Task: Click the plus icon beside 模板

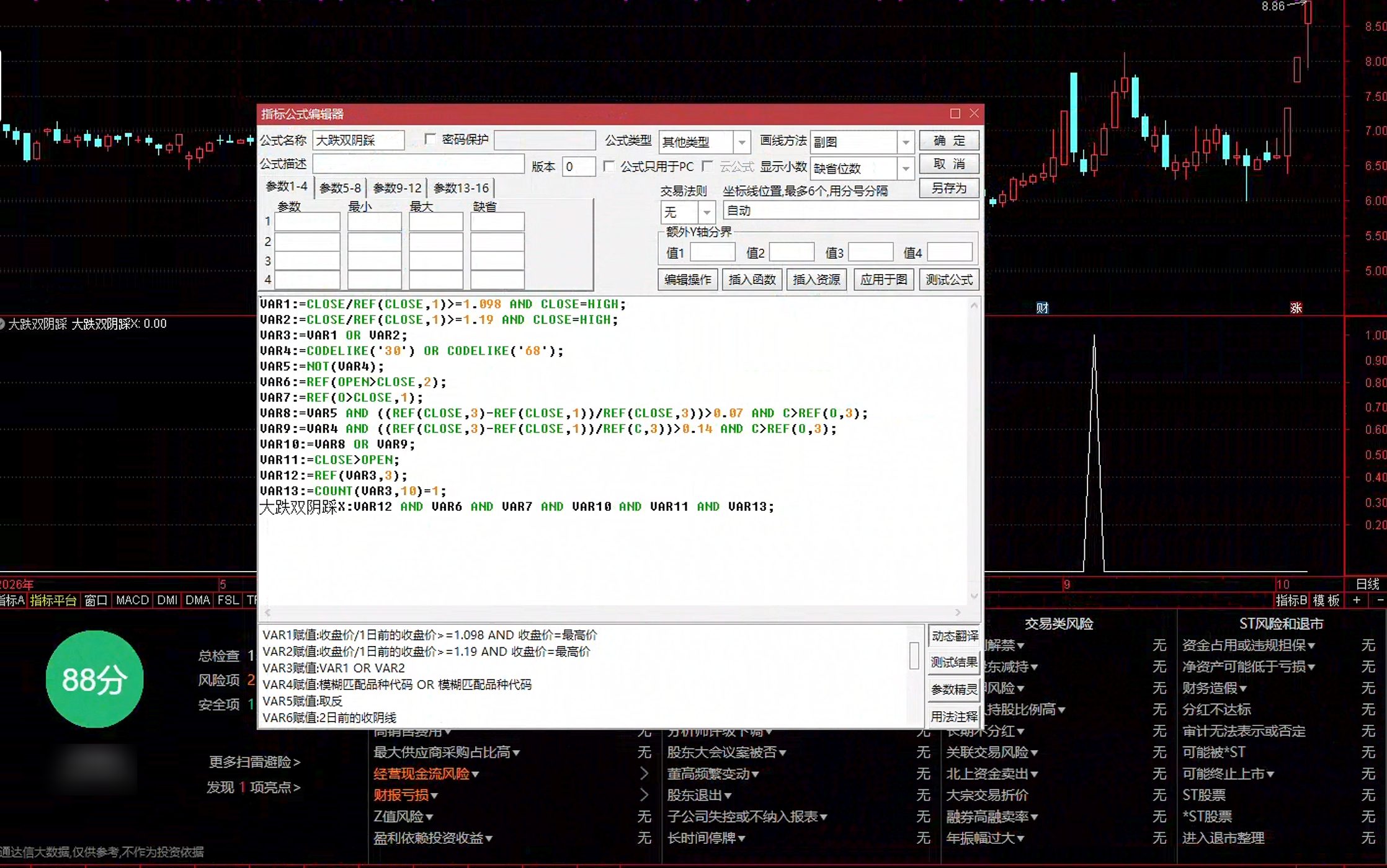Action: [x=1357, y=600]
